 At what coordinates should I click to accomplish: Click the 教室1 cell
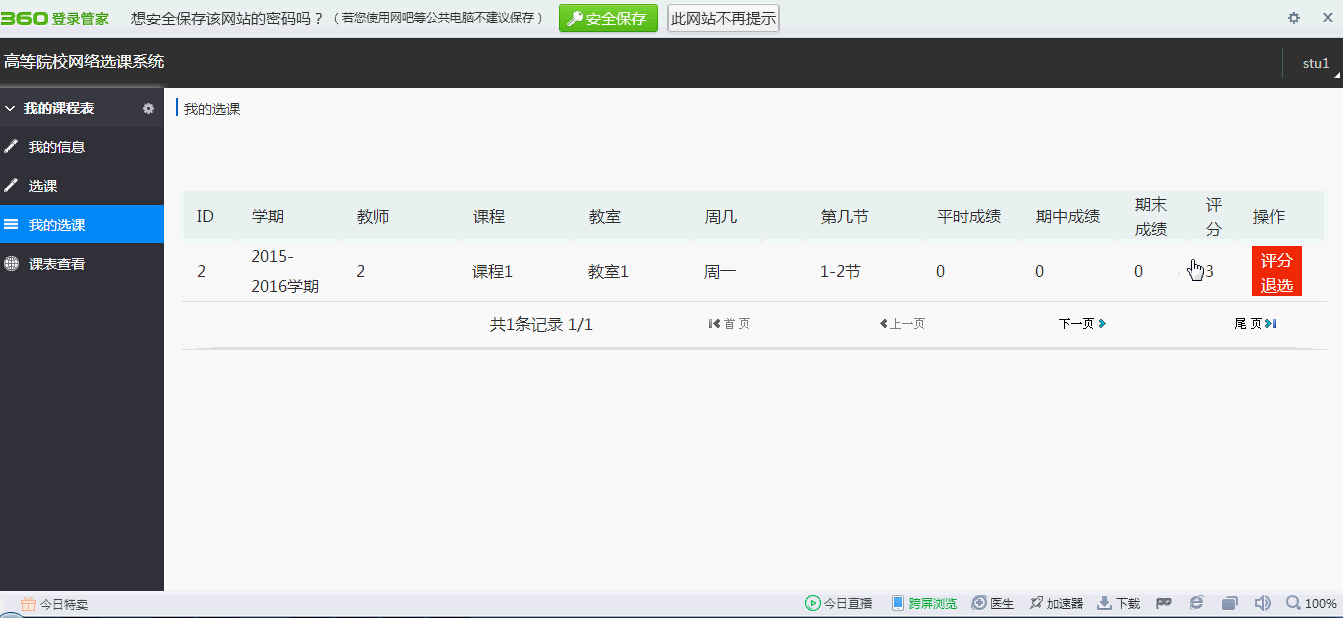coord(609,271)
